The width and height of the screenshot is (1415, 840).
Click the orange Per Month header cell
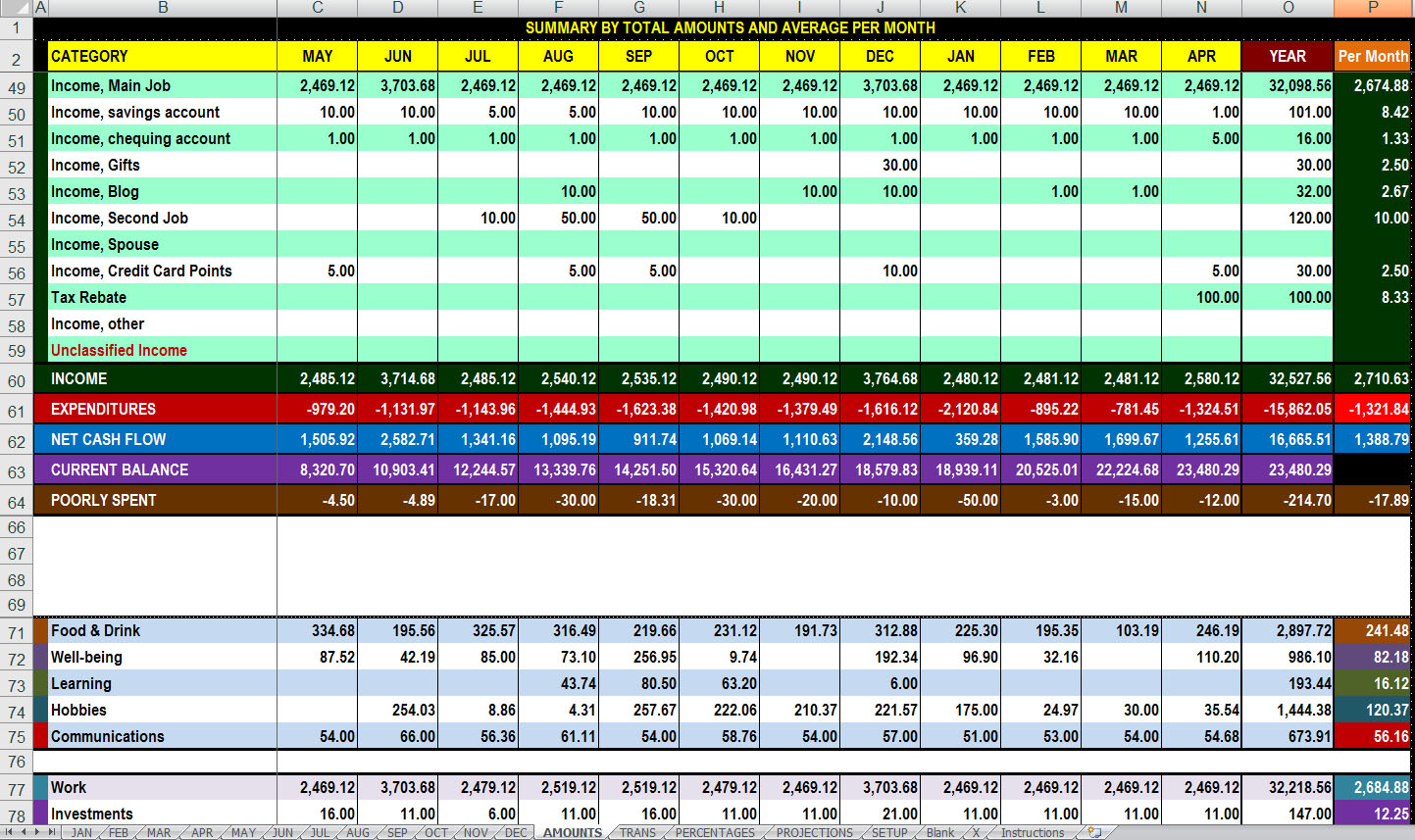(x=1373, y=57)
